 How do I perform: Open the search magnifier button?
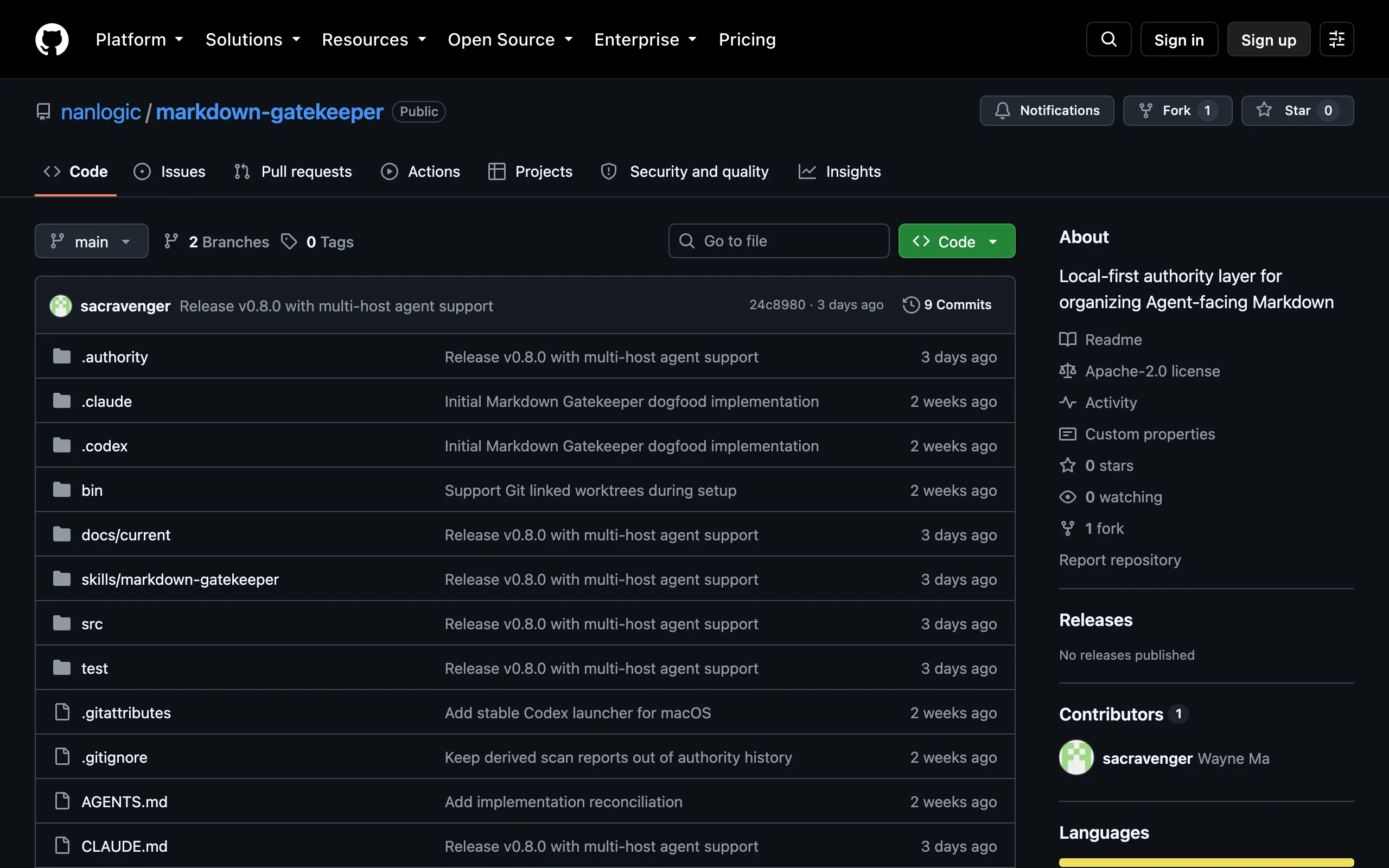pos(1108,40)
